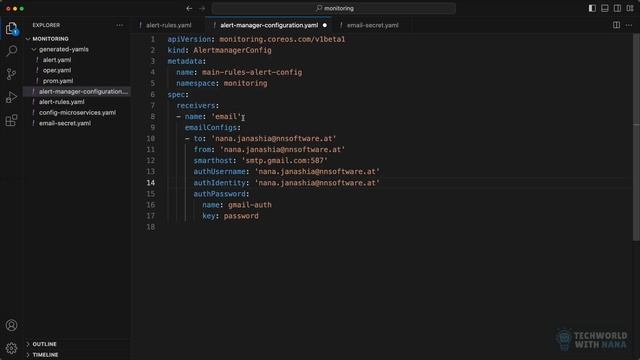Click line number 18 in the gutter
640x360 pixels.
(151, 227)
